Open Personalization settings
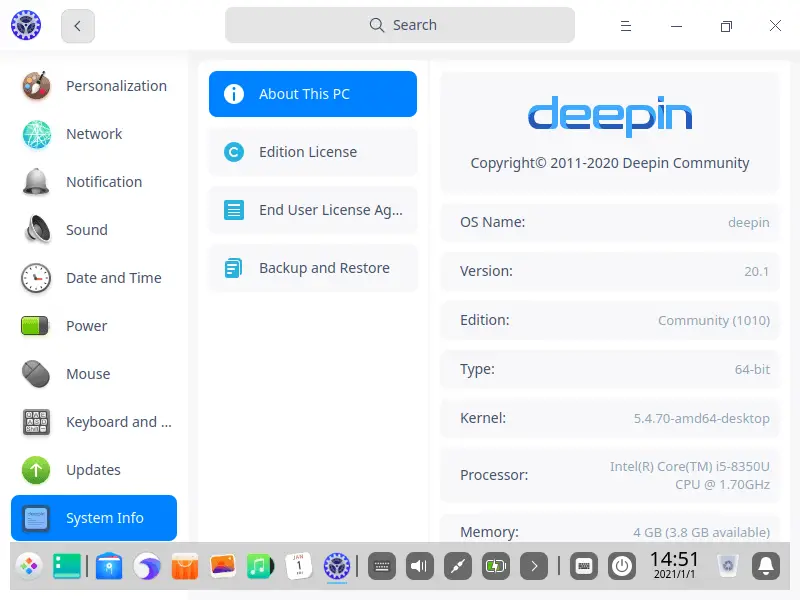Screen dimensions: 800x600 (94, 86)
